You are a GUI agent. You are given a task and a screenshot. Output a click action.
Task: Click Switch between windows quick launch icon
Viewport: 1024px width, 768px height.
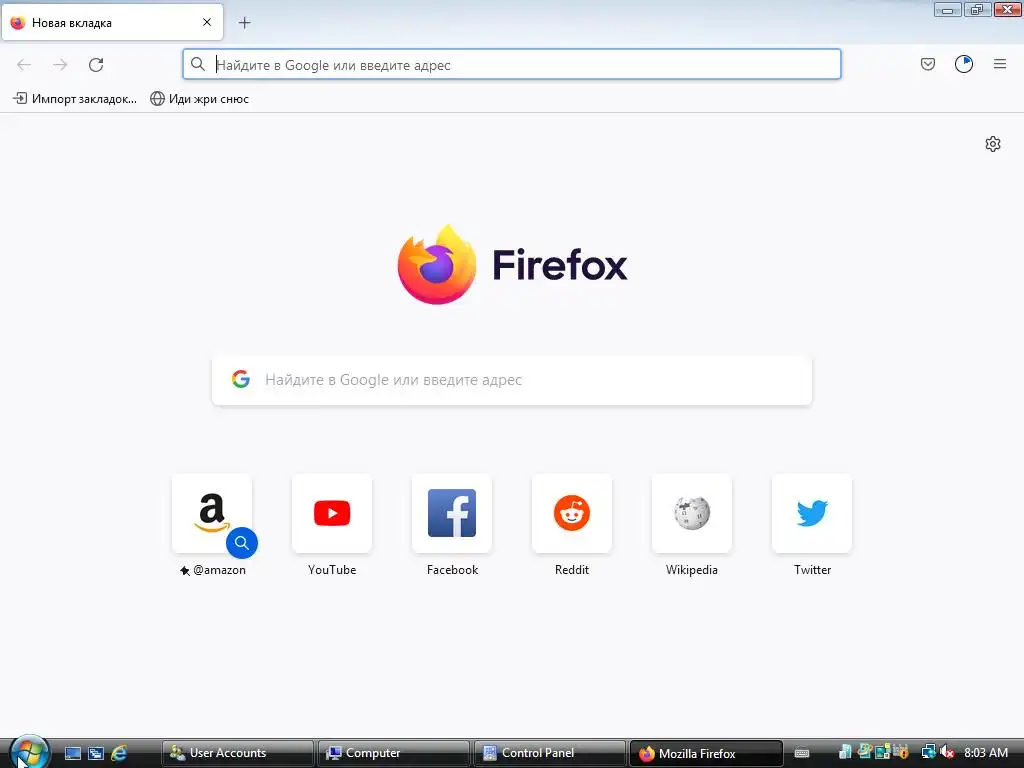96,753
